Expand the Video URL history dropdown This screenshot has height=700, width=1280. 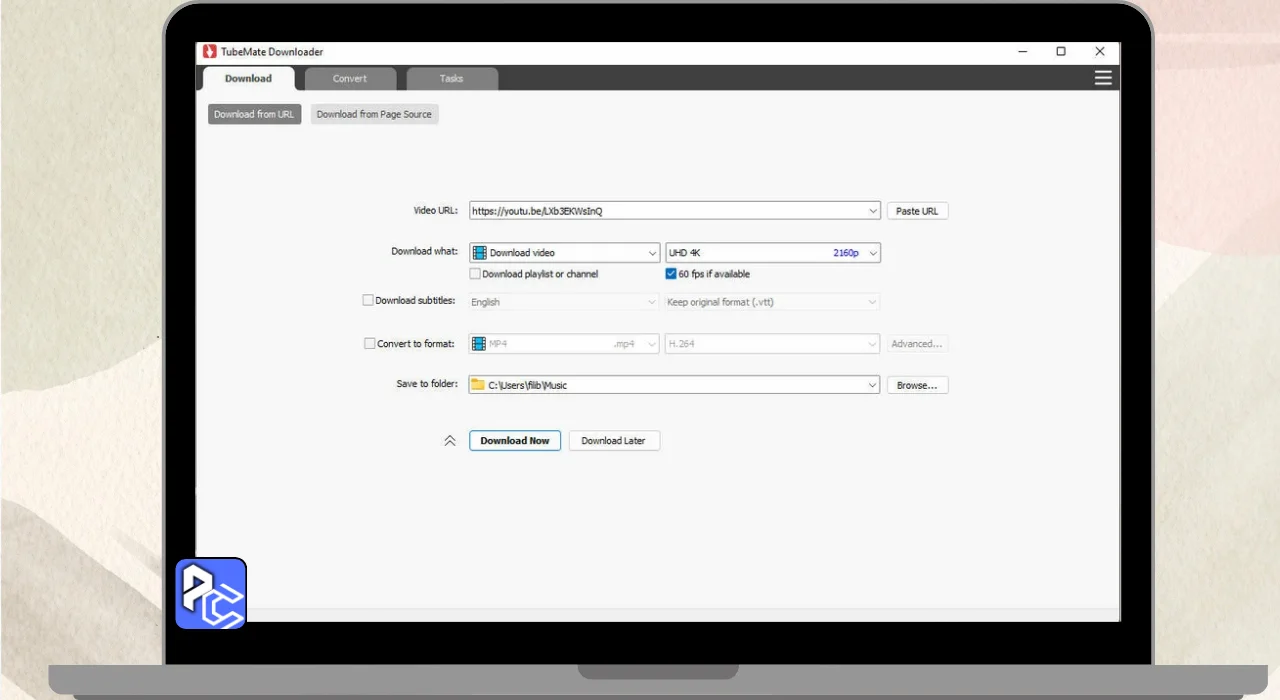[873, 211]
